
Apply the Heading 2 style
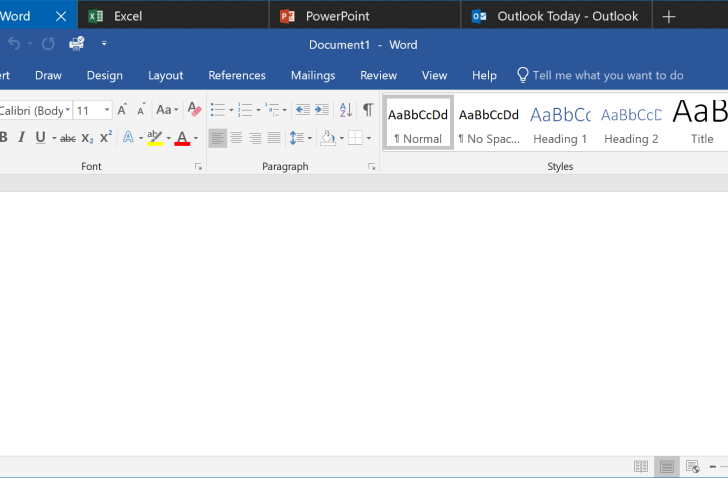631,123
